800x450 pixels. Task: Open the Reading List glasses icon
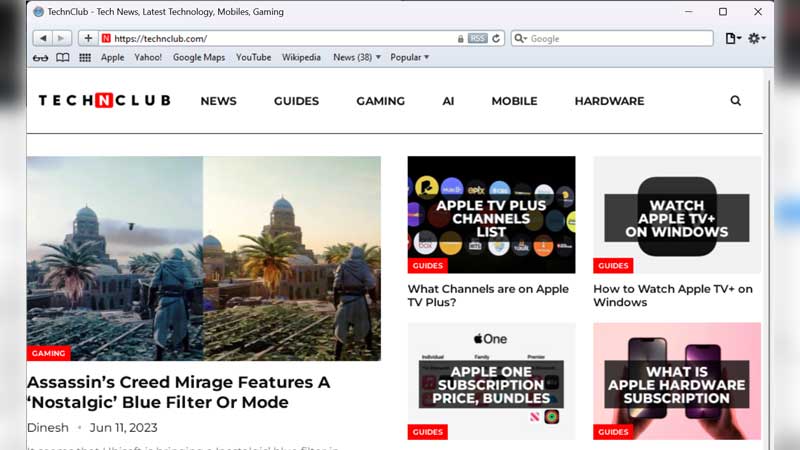click(40, 58)
